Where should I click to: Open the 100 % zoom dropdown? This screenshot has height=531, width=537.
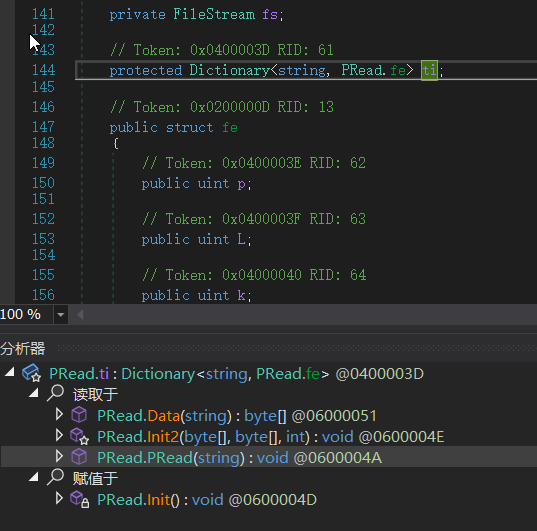coord(61,314)
